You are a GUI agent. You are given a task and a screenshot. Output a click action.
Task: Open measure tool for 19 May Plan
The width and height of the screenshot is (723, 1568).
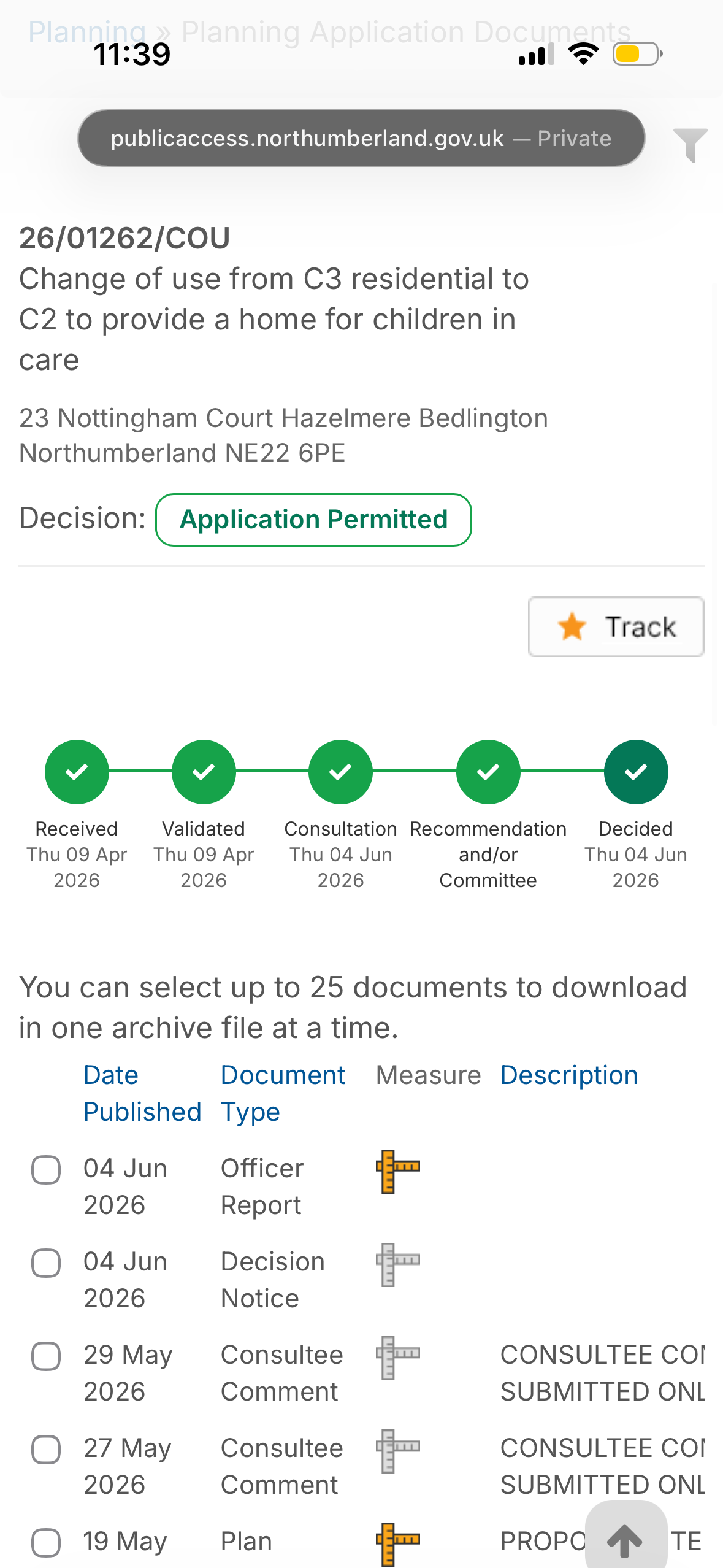click(x=398, y=1544)
